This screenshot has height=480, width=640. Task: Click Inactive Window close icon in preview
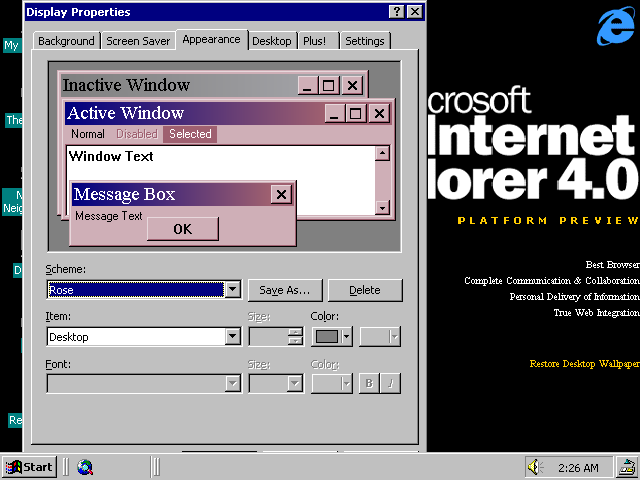click(x=352, y=85)
